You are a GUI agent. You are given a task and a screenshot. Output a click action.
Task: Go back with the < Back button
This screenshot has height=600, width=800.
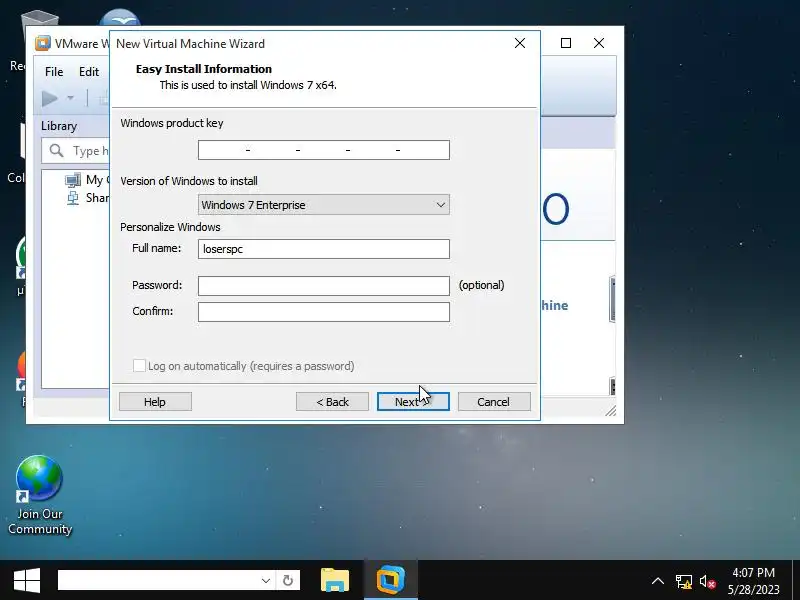[332, 402]
